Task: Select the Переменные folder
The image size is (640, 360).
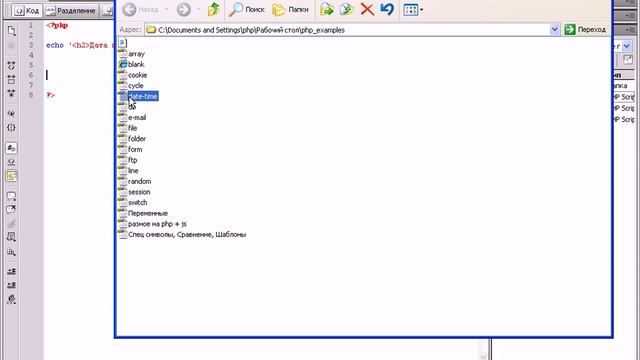Action: [143, 213]
